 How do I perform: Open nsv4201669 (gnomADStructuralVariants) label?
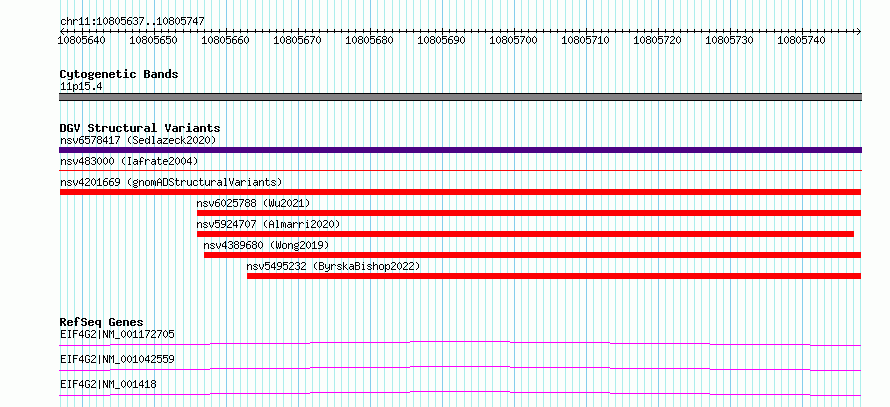click(x=171, y=182)
